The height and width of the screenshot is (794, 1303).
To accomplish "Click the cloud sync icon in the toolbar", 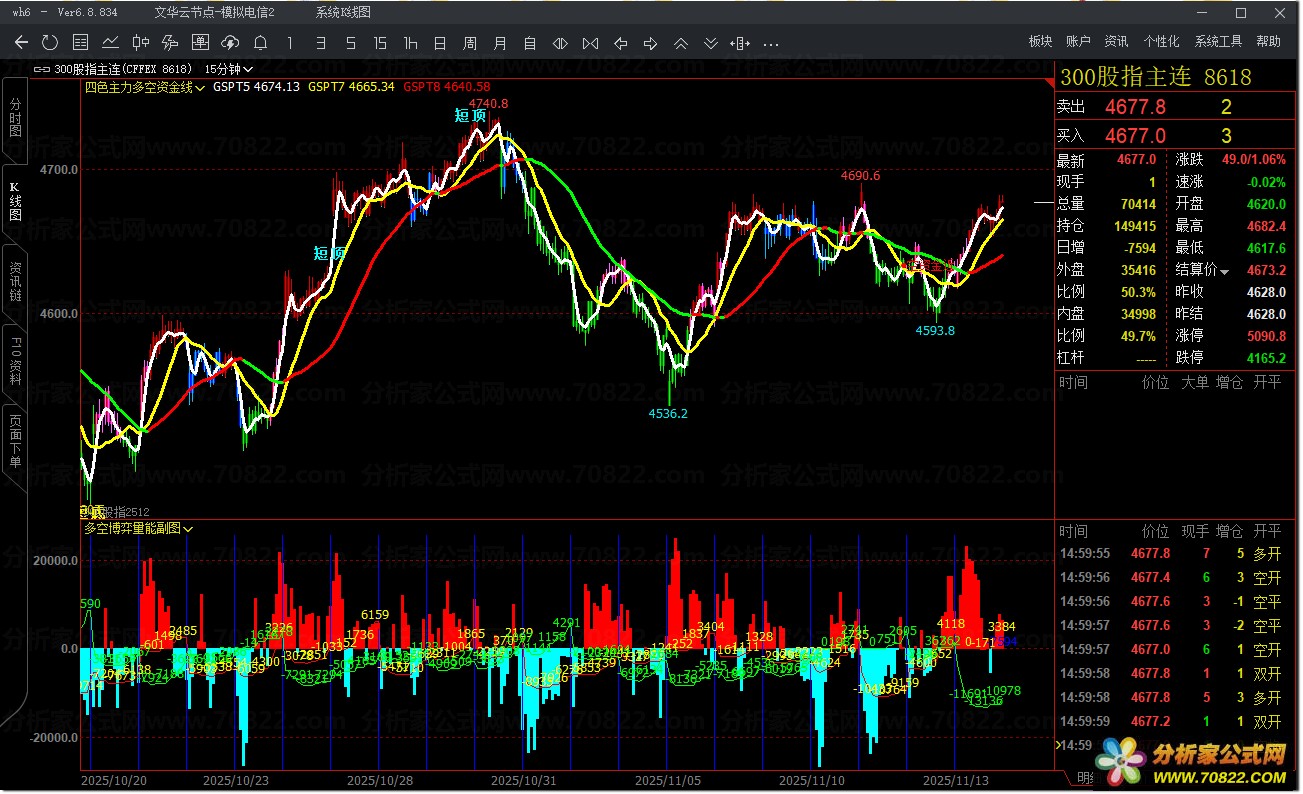I will click(230, 43).
